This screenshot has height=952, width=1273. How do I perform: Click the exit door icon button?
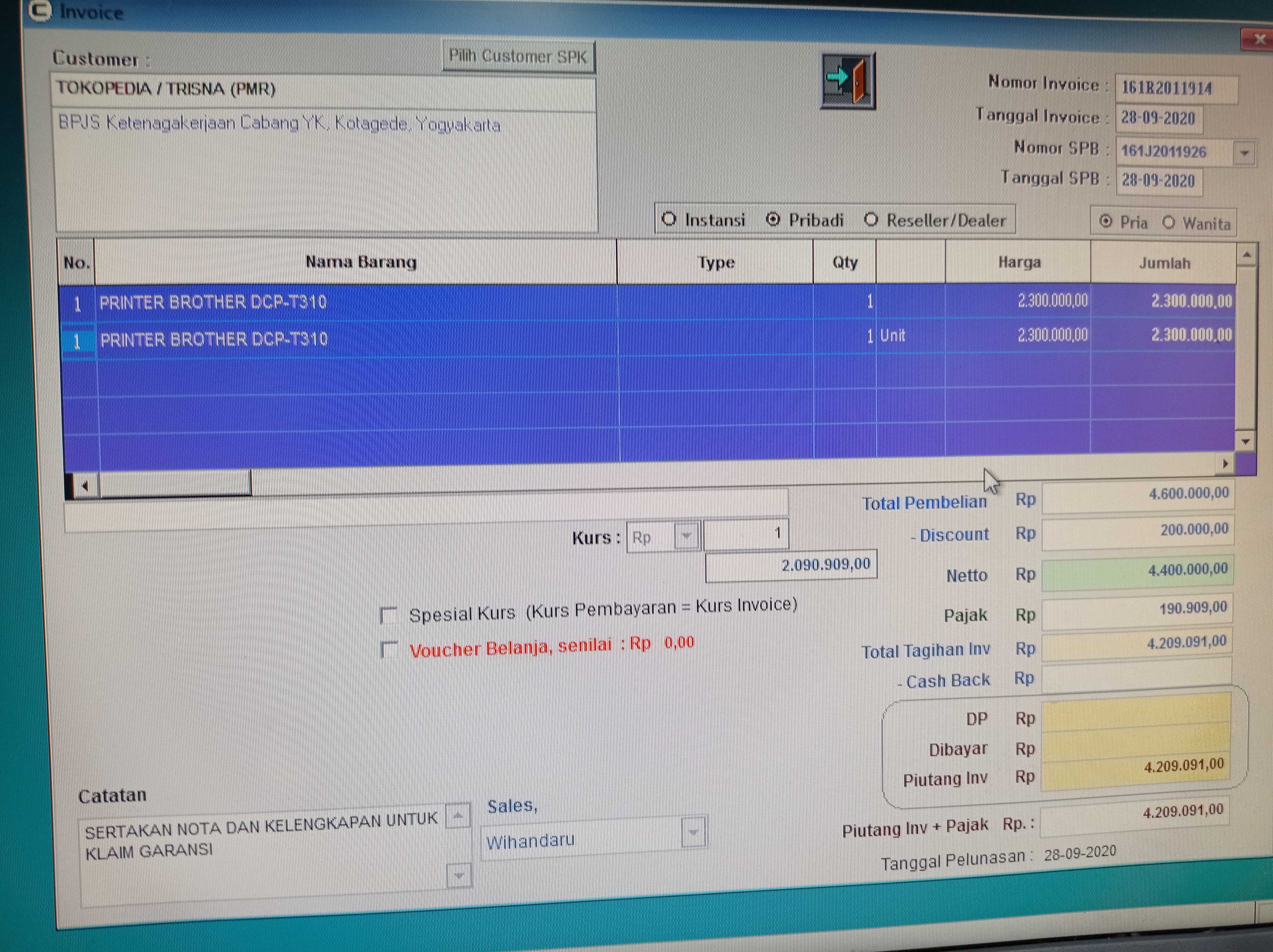pyautogui.click(x=848, y=80)
